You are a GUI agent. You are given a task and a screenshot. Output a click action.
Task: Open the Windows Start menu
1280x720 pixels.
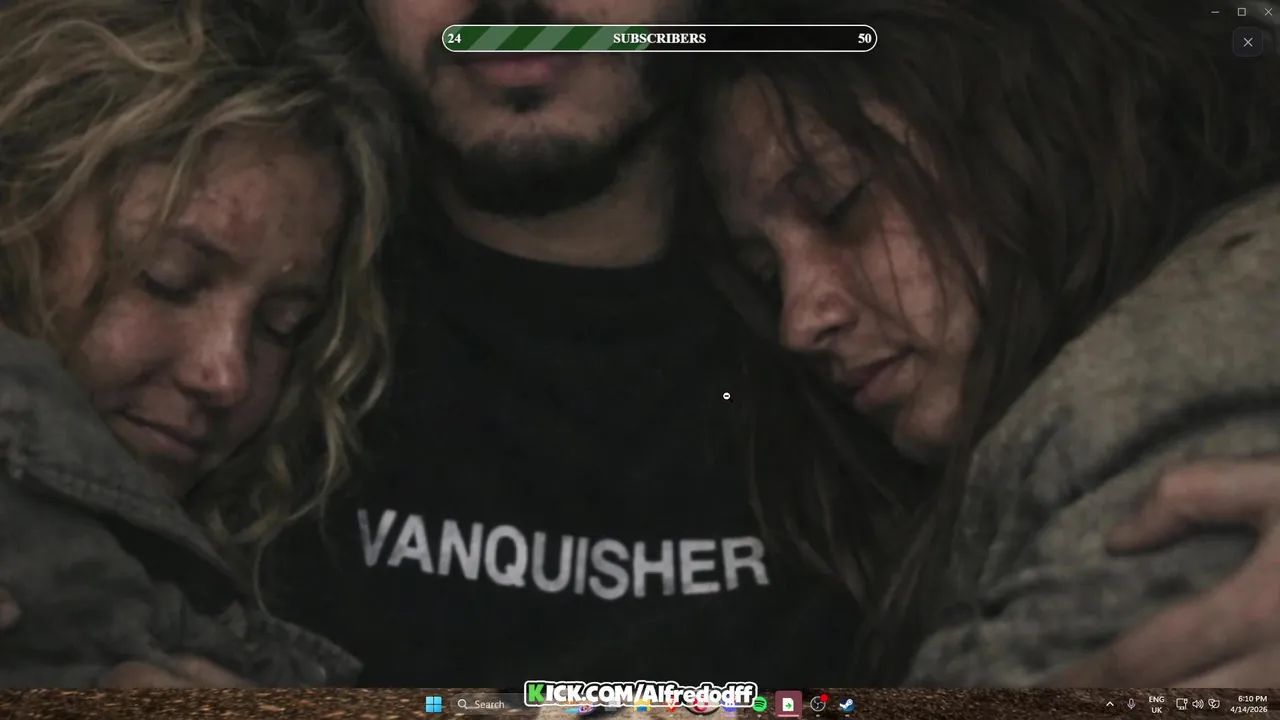(433, 704)
